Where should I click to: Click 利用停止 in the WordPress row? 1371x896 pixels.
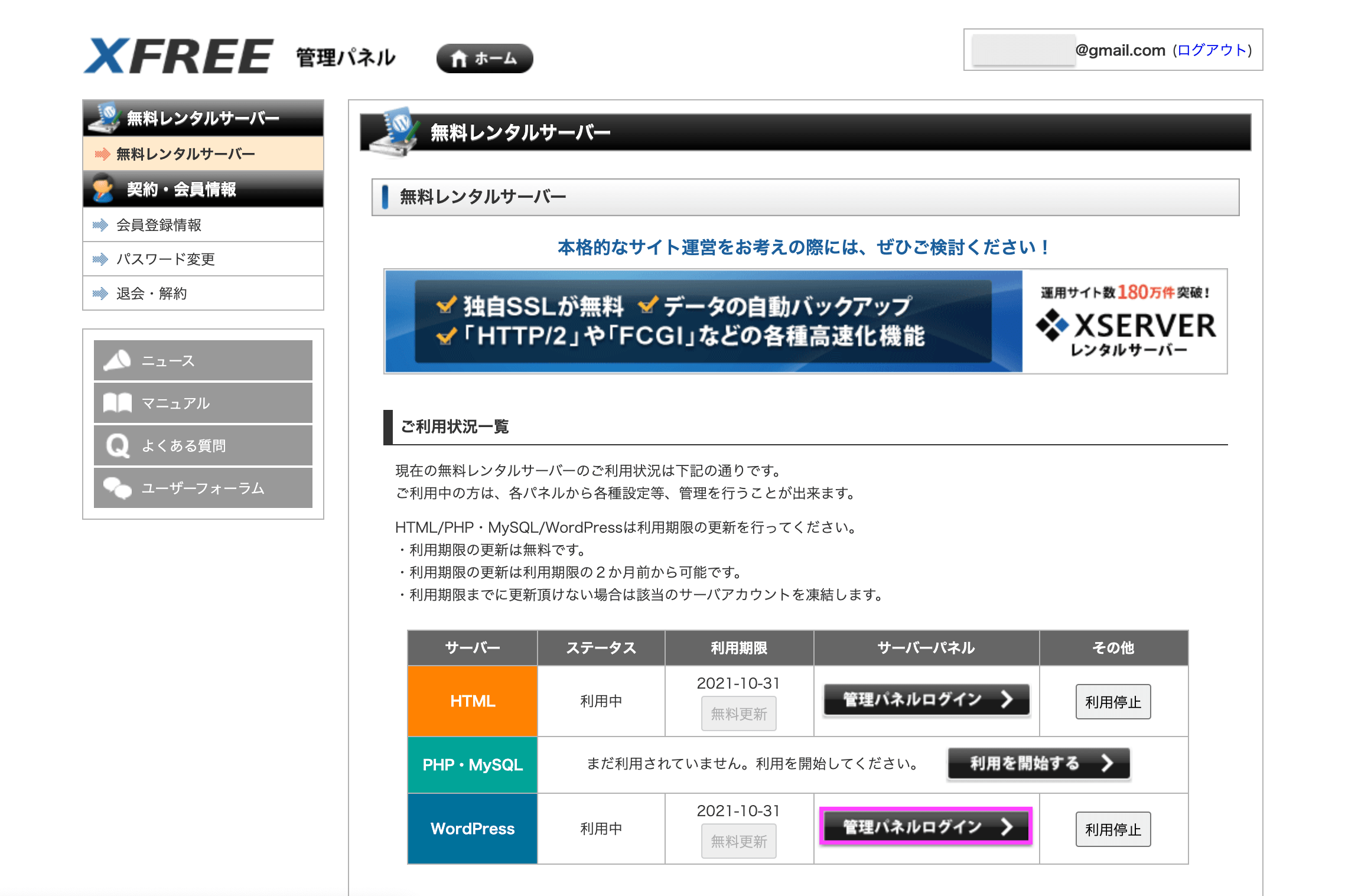tap(1112, 829)
